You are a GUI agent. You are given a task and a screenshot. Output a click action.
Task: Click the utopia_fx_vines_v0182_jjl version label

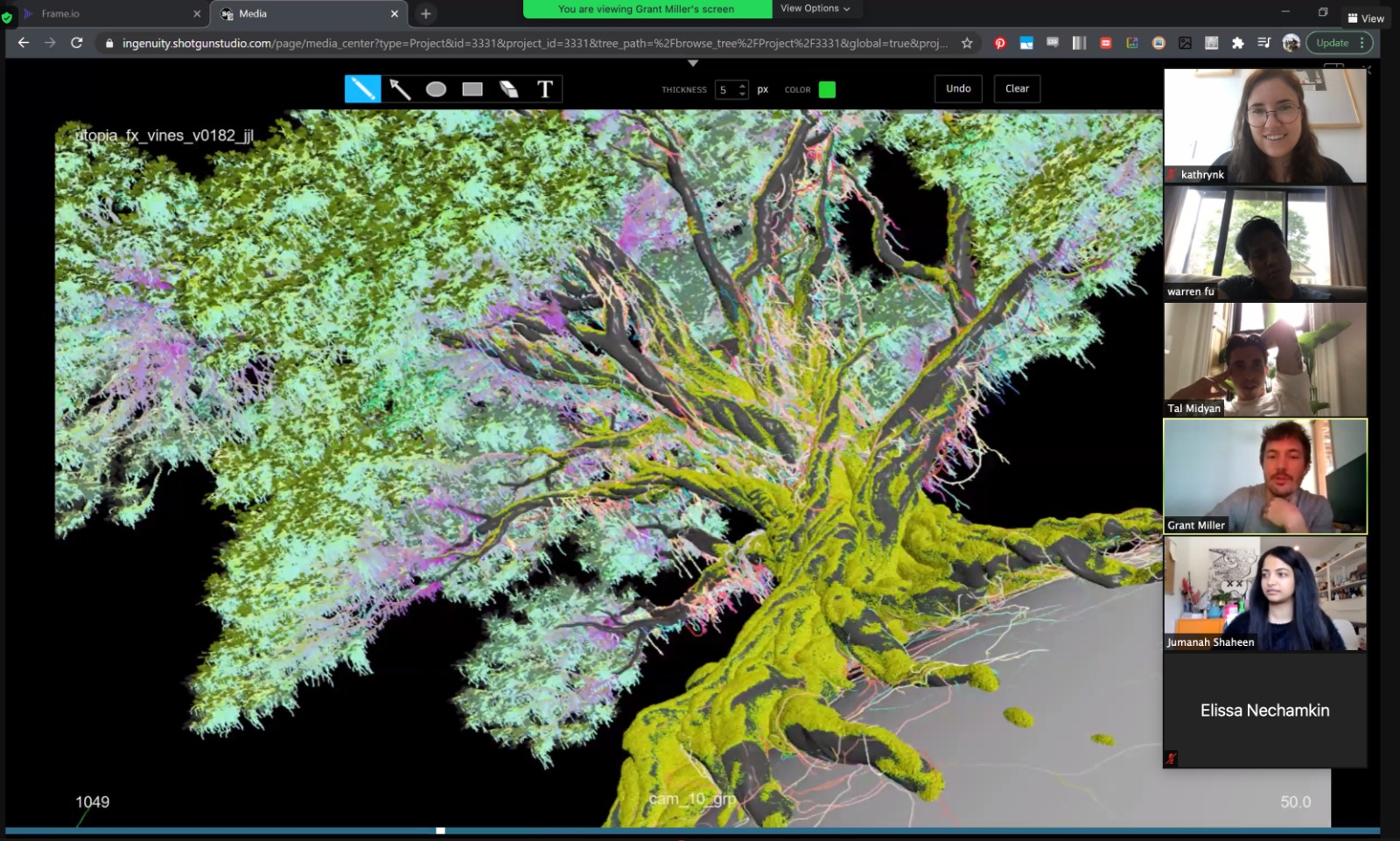tap(164, 136)
